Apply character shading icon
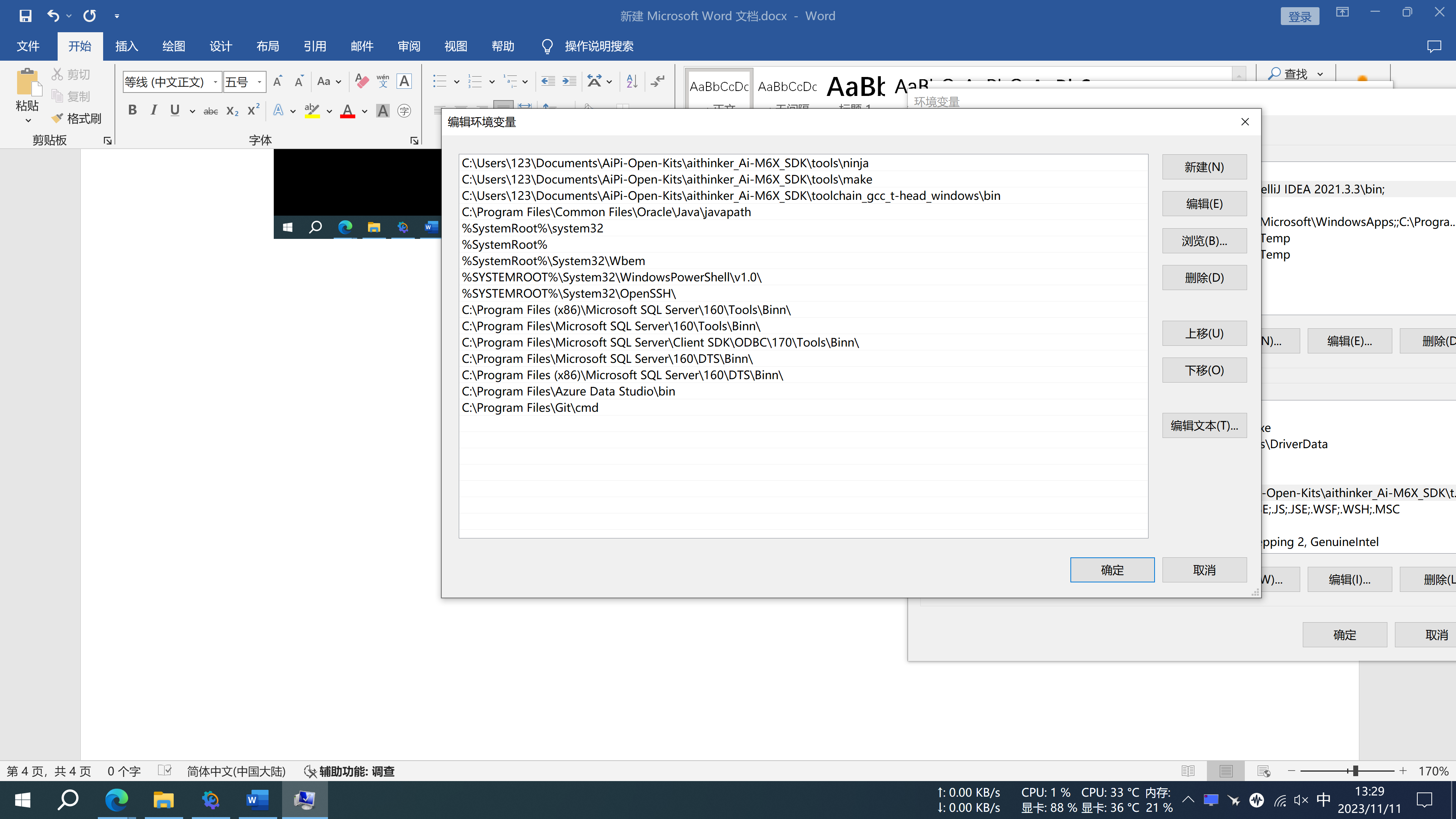The image size is (1456, 819). [x=383, y=111]
